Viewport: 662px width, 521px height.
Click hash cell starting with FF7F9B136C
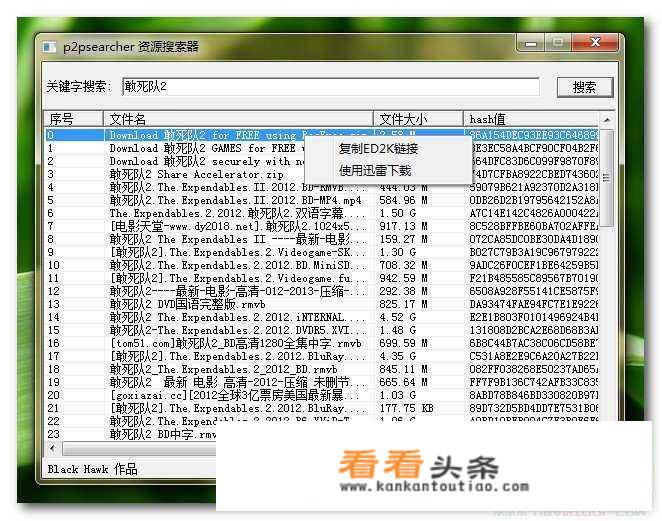pos(534,383)
